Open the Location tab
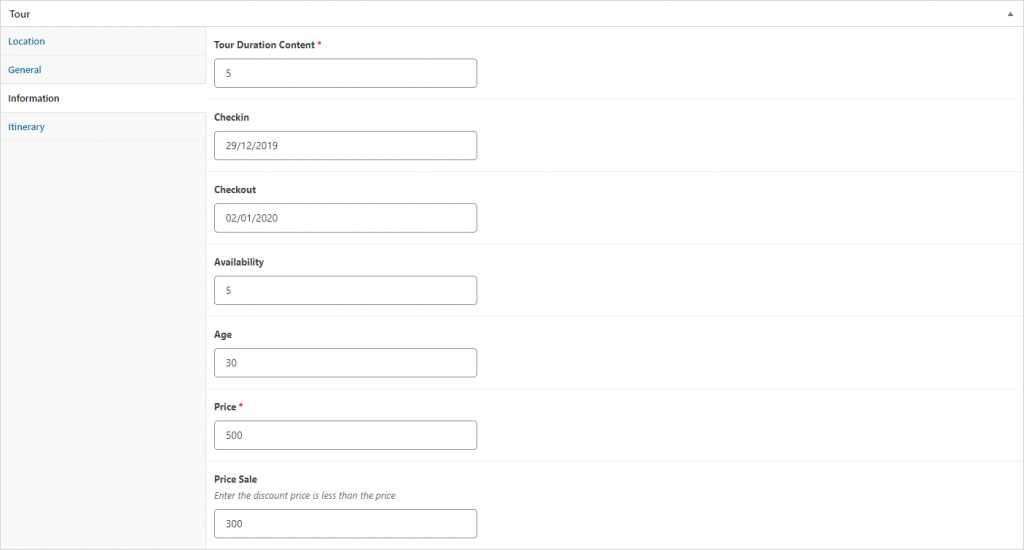The image size is (1024, 550). point(26,41)
